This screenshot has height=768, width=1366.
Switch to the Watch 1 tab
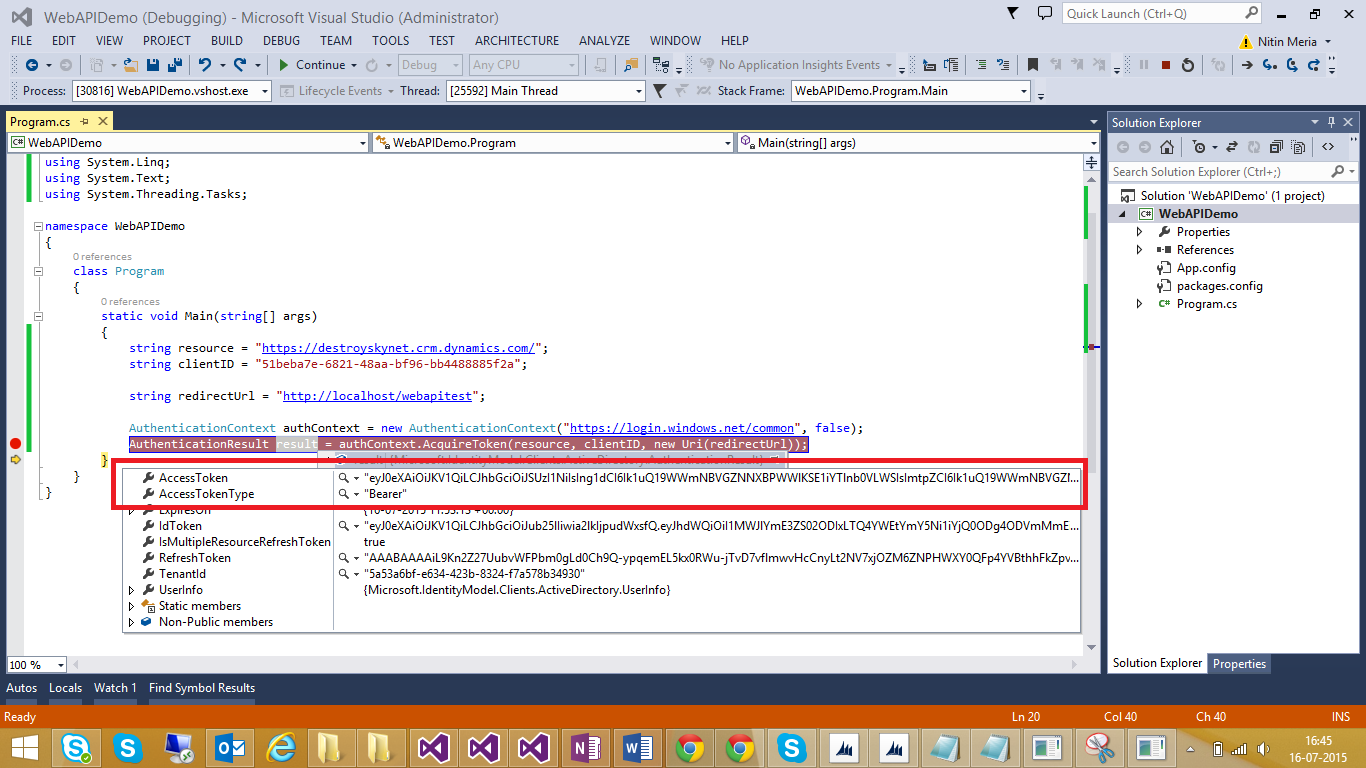point(115,688)
